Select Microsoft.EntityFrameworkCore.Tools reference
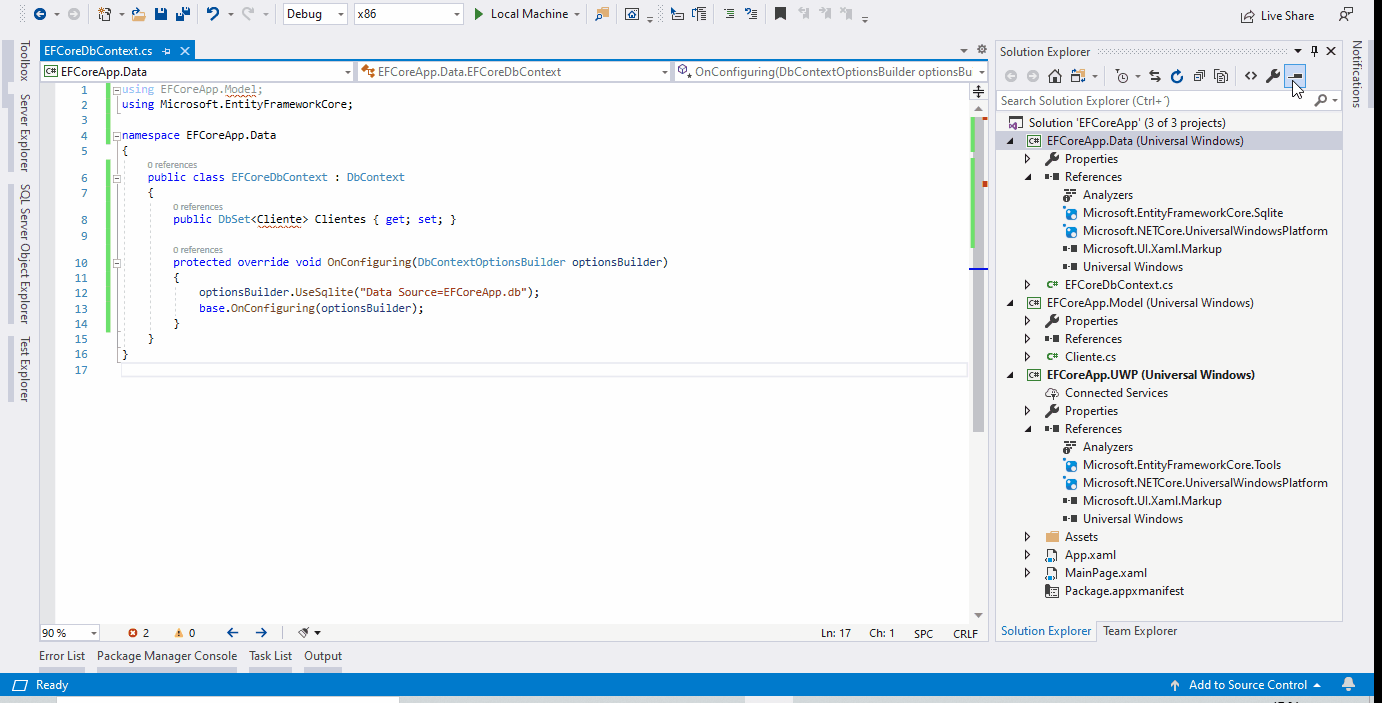 click(x=1181, y=465)
